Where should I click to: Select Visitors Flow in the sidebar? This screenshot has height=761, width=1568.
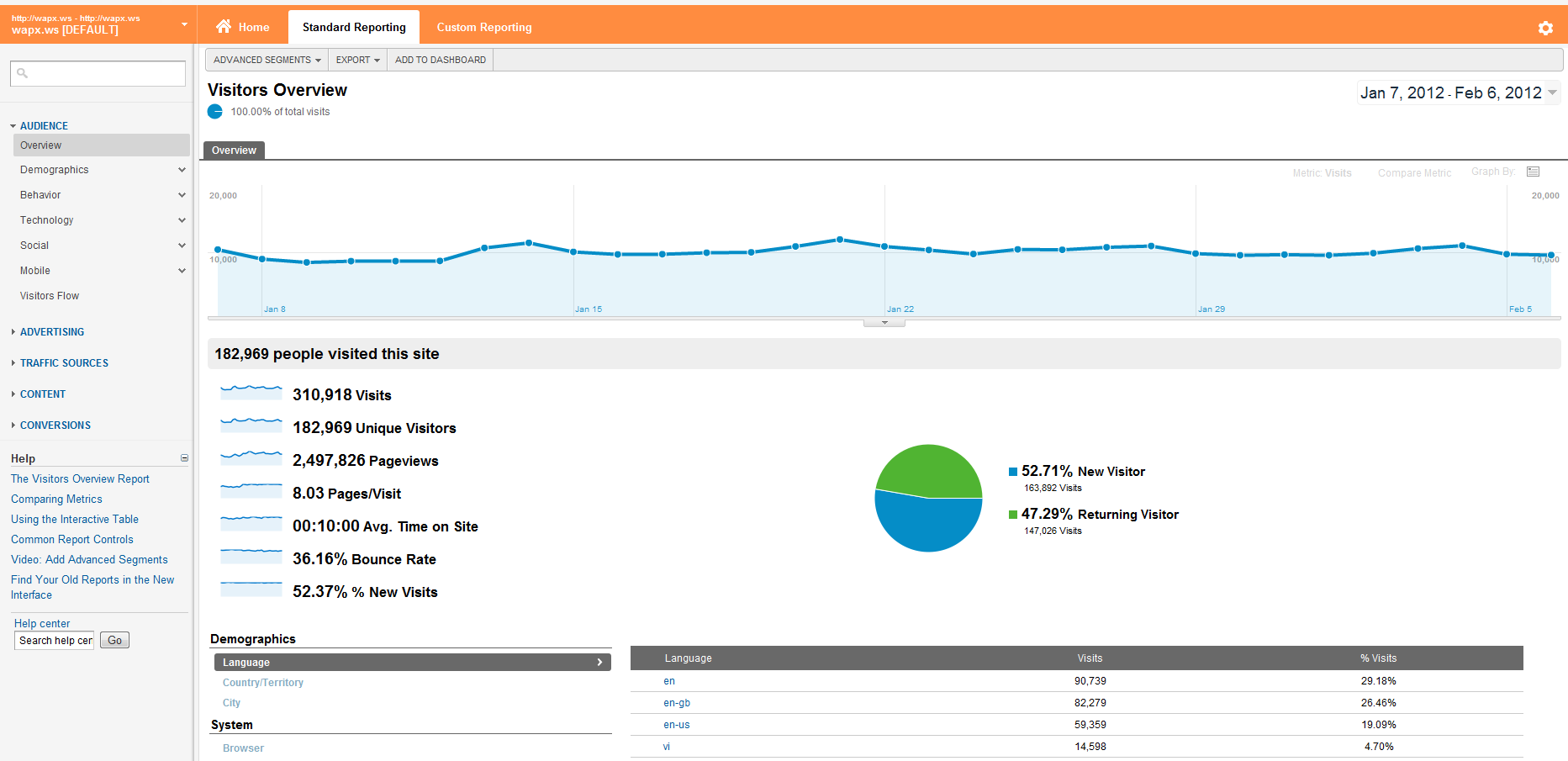tap(50, 296)
